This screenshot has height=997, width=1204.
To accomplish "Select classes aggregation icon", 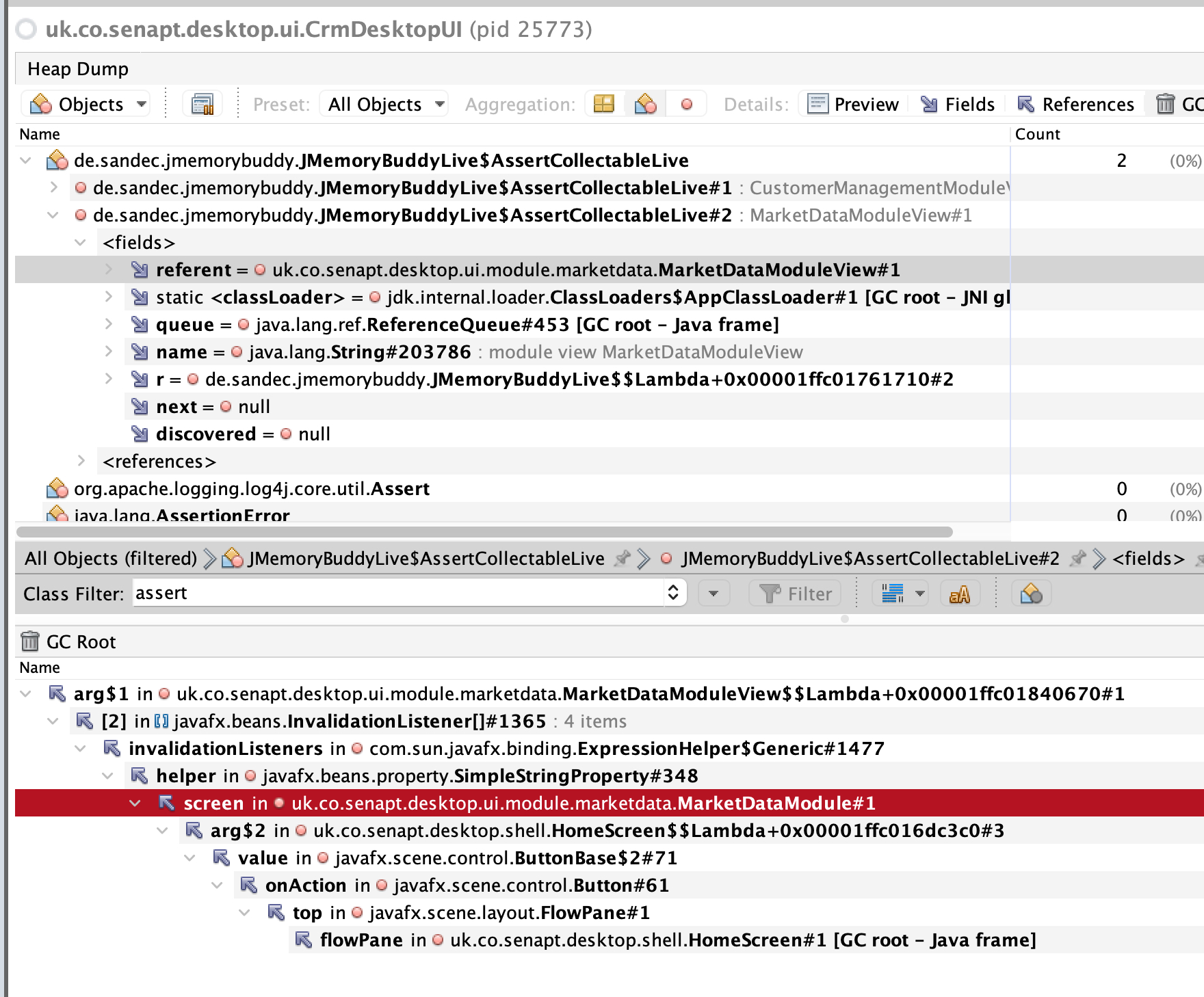I will coord(645,105).
